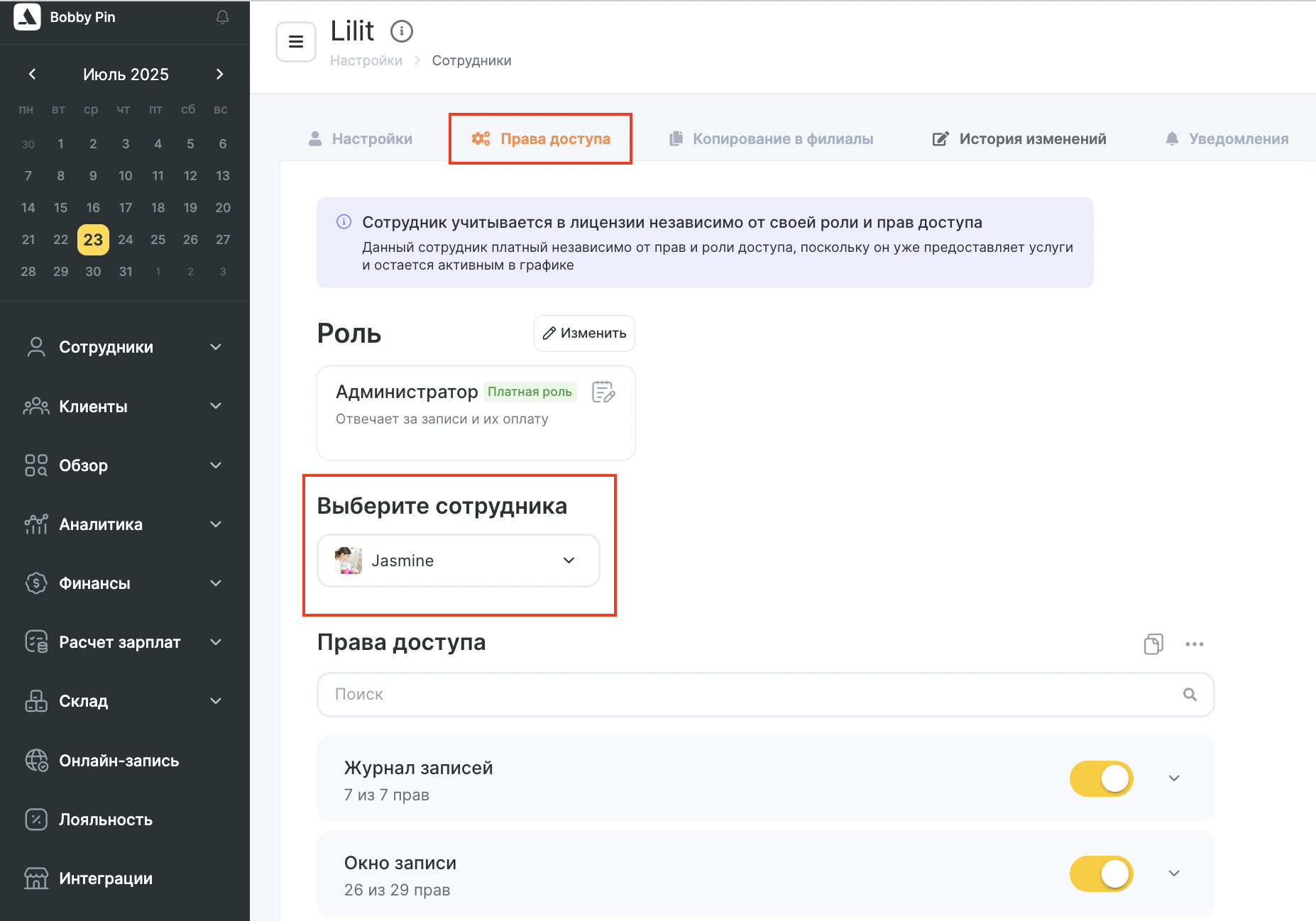Go to the previous month in the calendar
This screenshot has width=1316, height=921.
[x=32, y=74]
